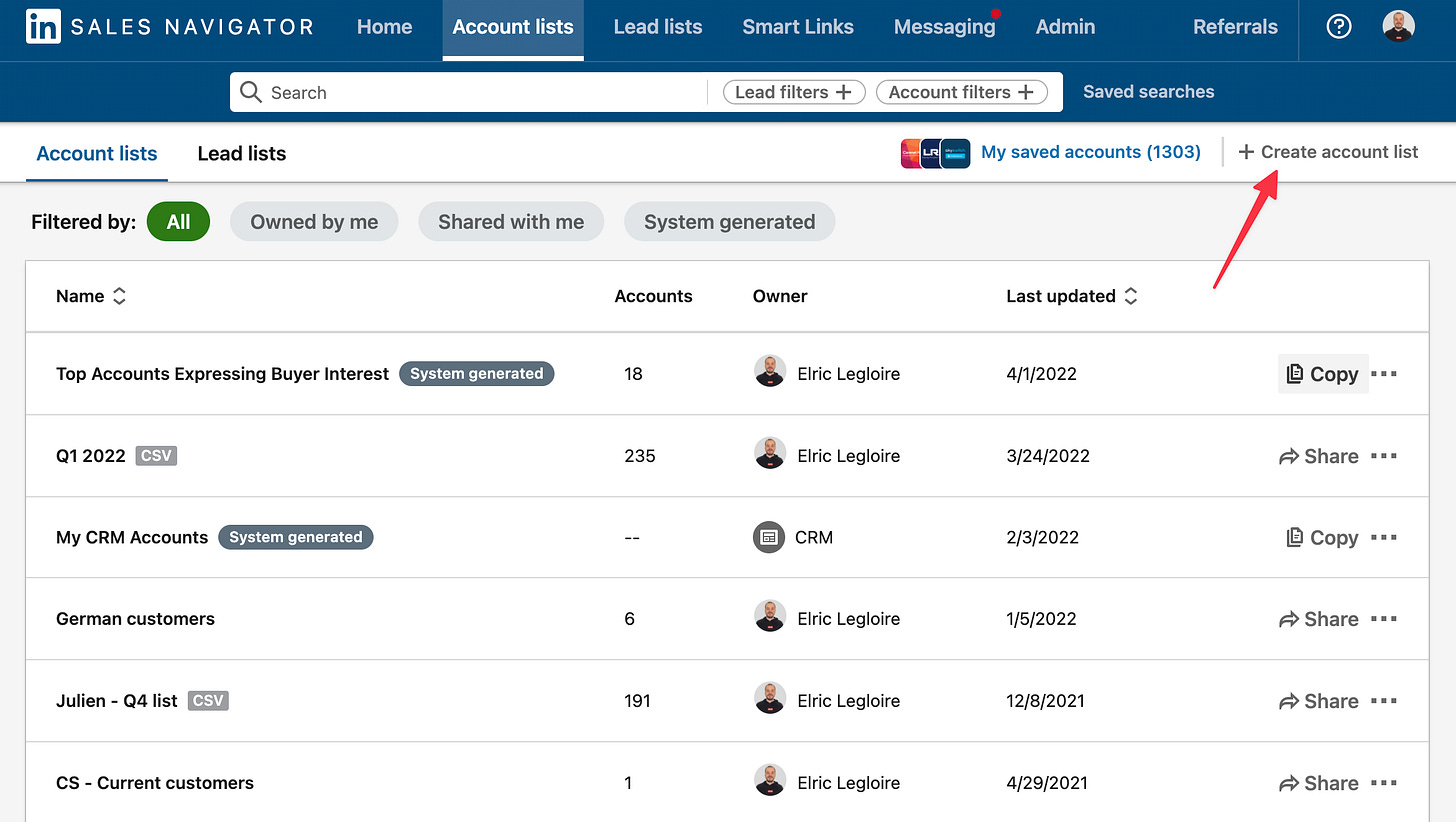
Task: Select the All filter
Action: pos(178,222)
